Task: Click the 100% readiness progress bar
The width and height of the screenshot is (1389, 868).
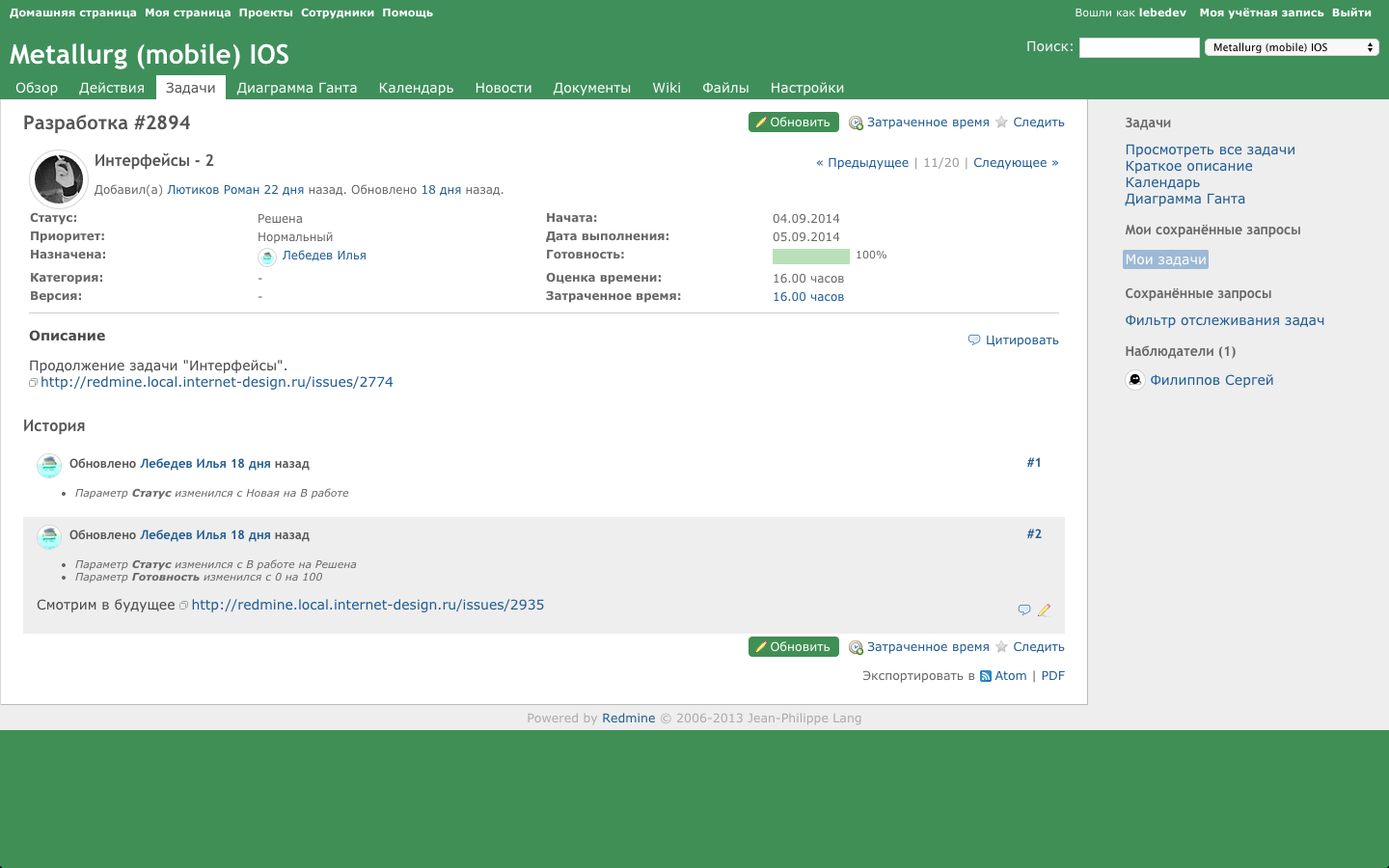Action: 810,256
